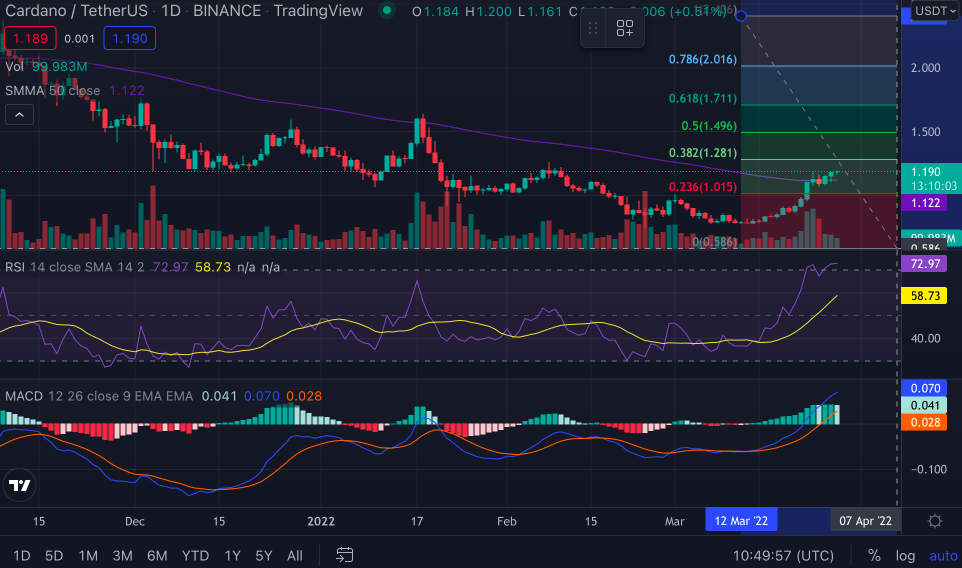Click the purple 1.122 SMMA axis label
Viewport: 962px width, 568px height.
[925, 202]
